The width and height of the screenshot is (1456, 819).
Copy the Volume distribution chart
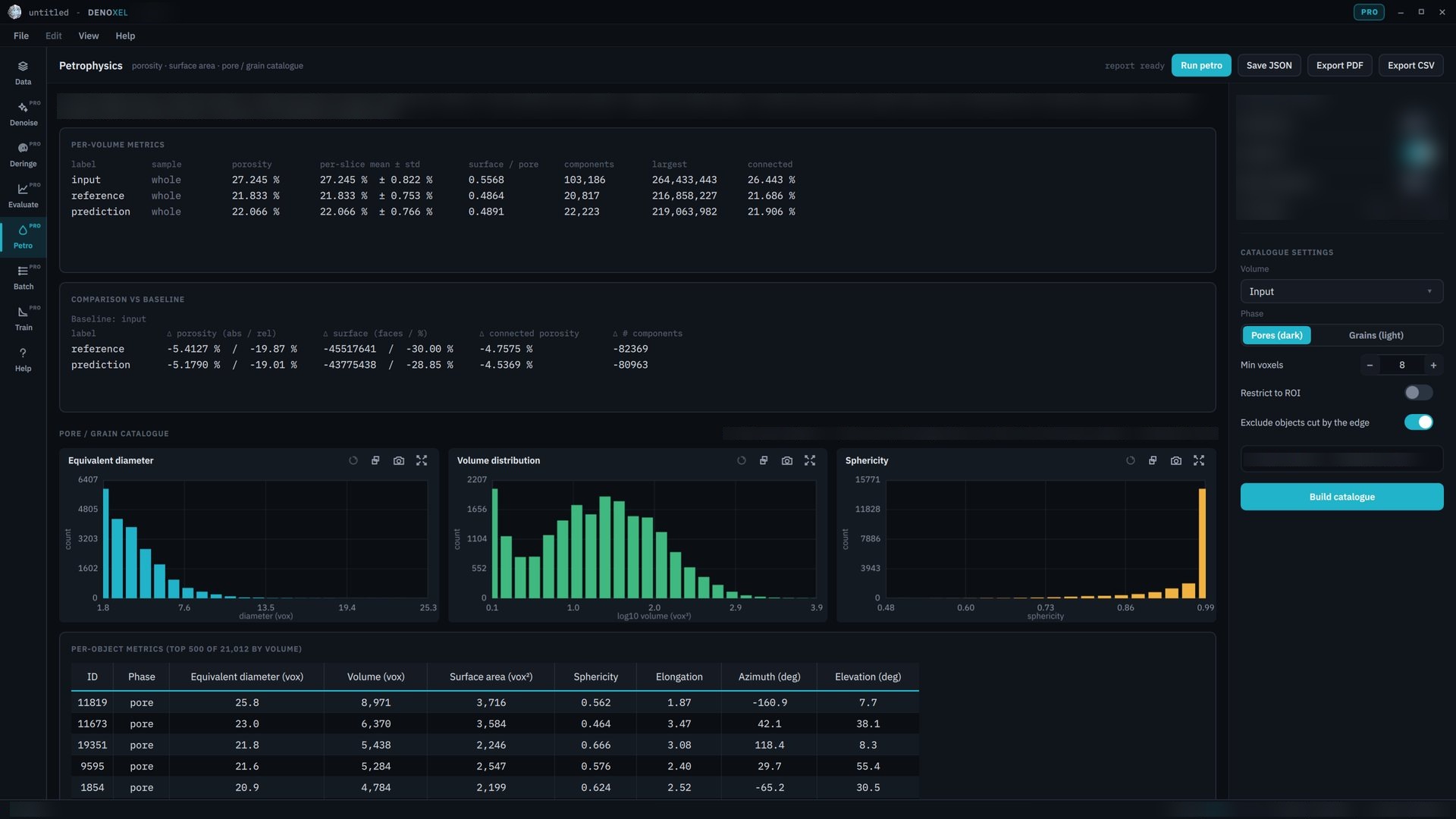pyautogui.click(x=764, y=460)
